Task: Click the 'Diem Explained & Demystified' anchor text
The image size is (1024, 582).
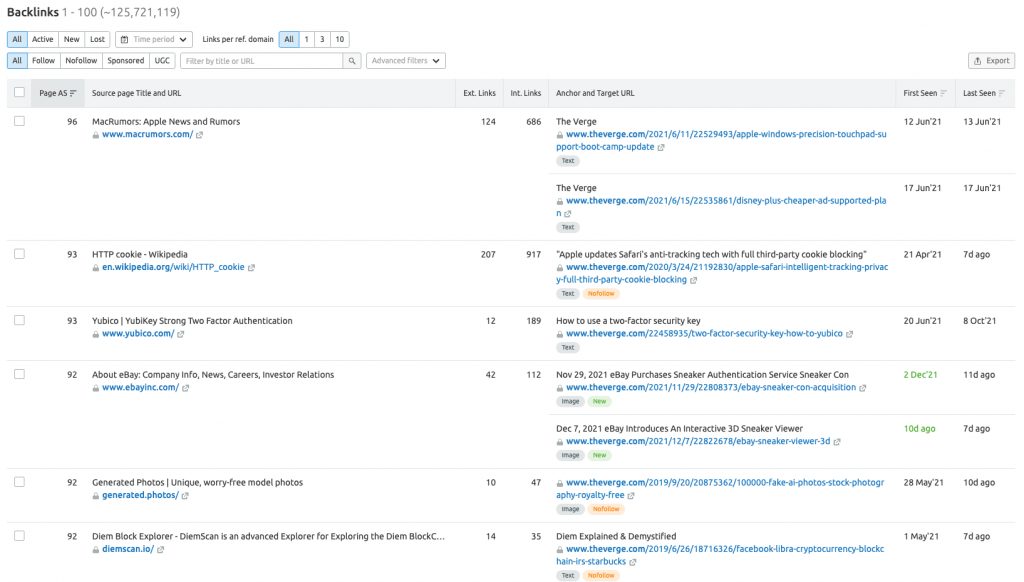Action: pyautogui.click(x=616, y=536)
